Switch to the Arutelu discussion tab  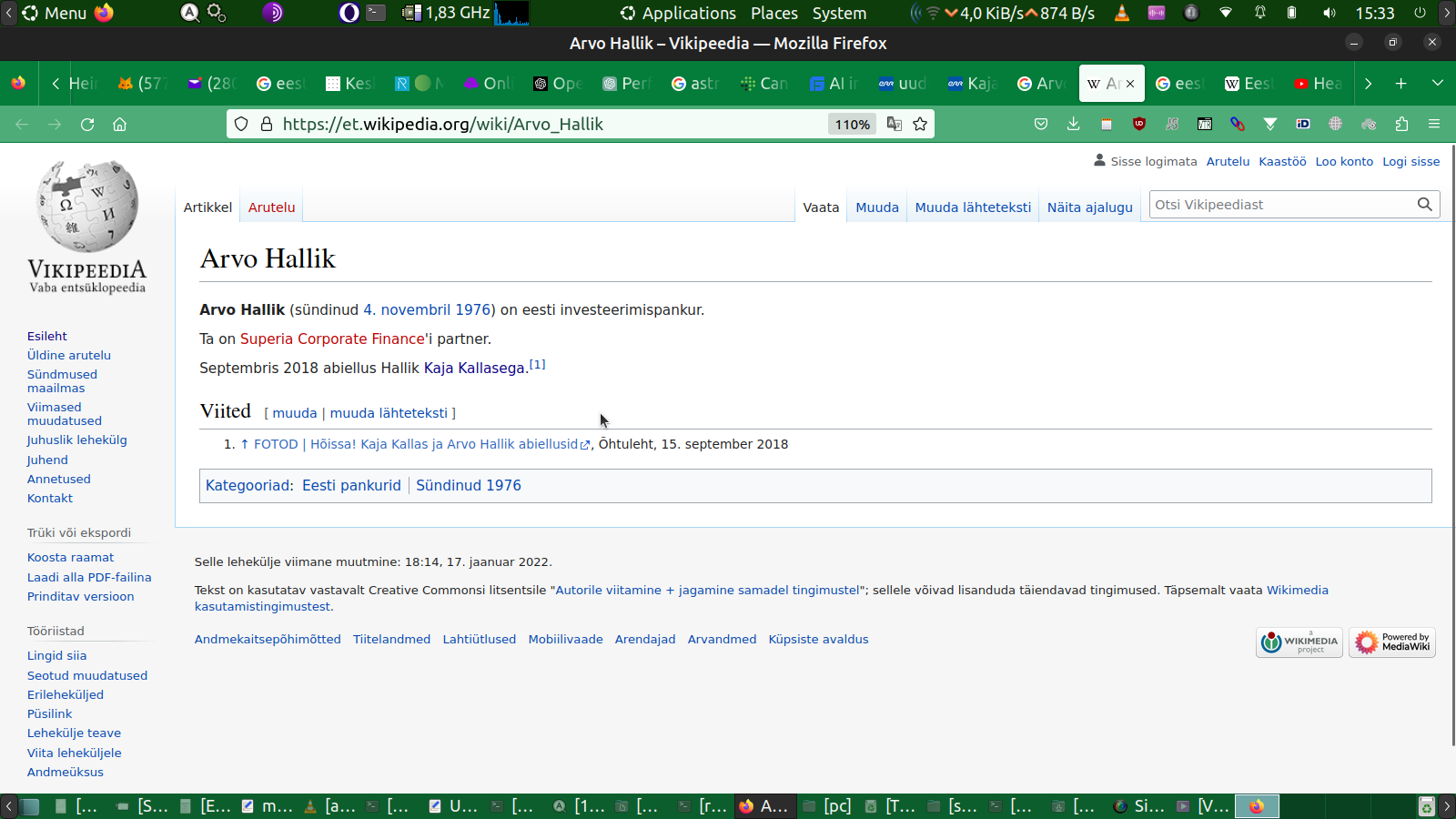(x=271, y=207)
